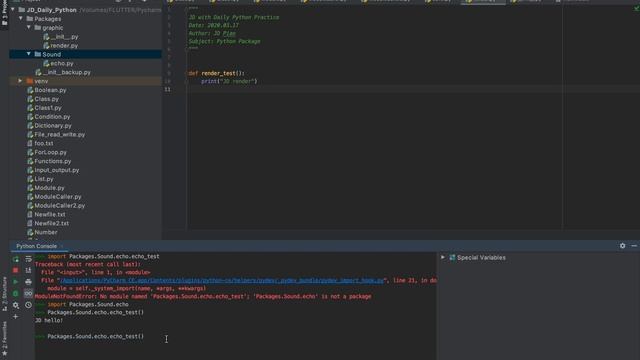Open Class.py from the project tree

[x=47, y=99]
